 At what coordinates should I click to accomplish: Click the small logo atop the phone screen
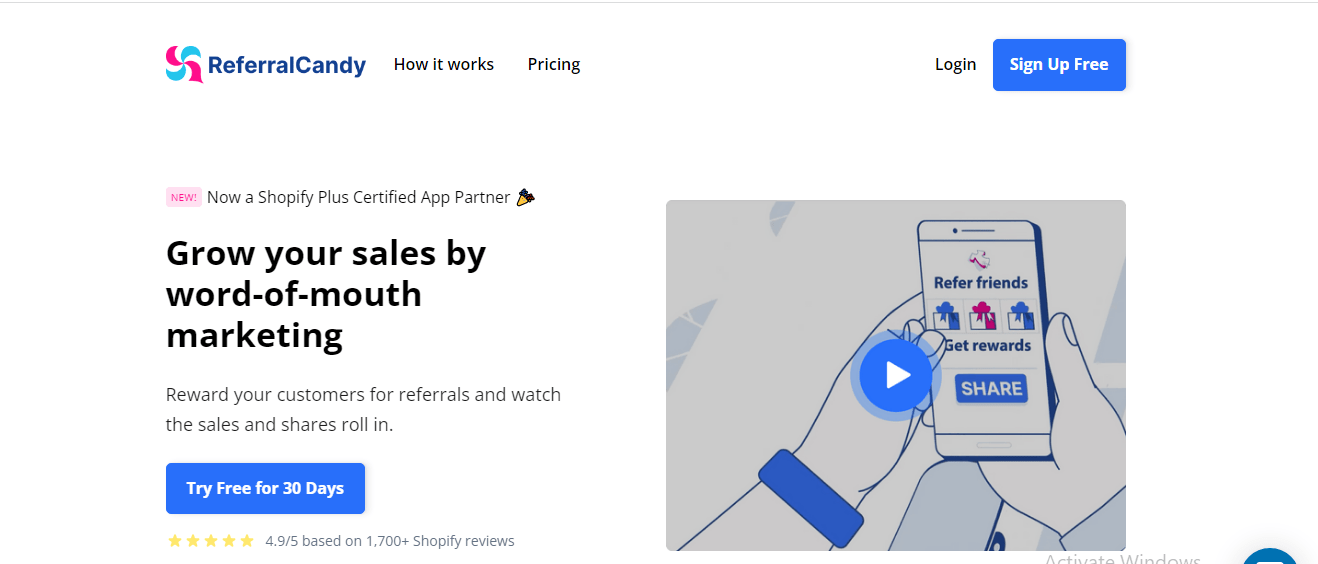[x=980, y=258]
